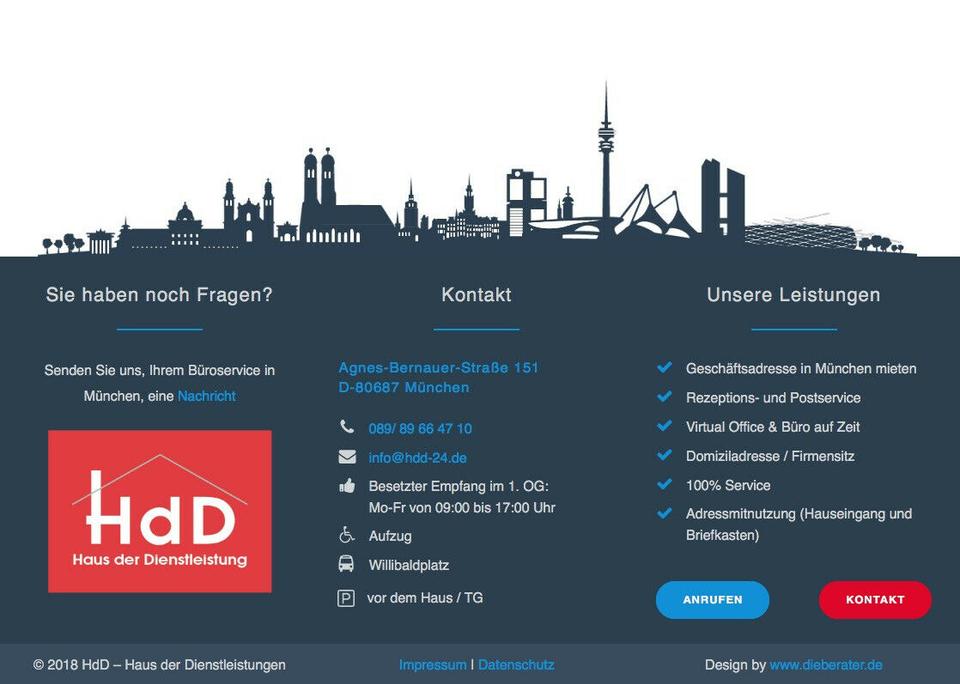Open the Nachricht link
This screenshot has height=684, width=960.
pos(206,396)
